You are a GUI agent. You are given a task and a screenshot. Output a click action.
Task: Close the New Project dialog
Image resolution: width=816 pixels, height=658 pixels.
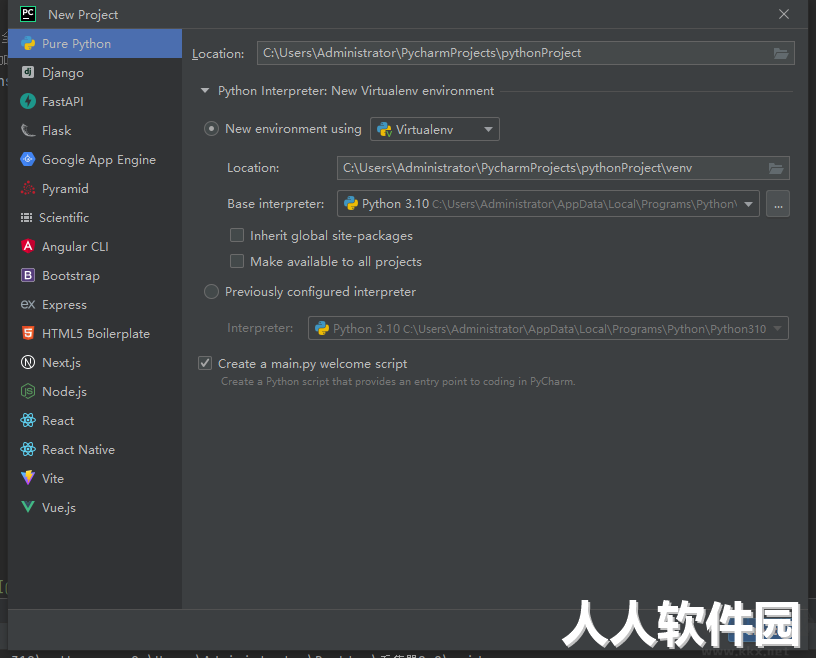point(784,14)
